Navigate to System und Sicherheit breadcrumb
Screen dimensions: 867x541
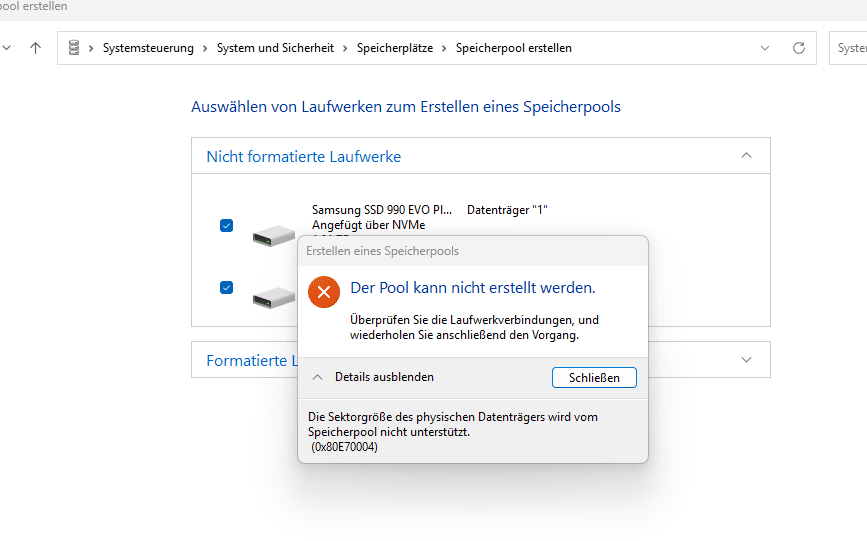coord(274,48)
